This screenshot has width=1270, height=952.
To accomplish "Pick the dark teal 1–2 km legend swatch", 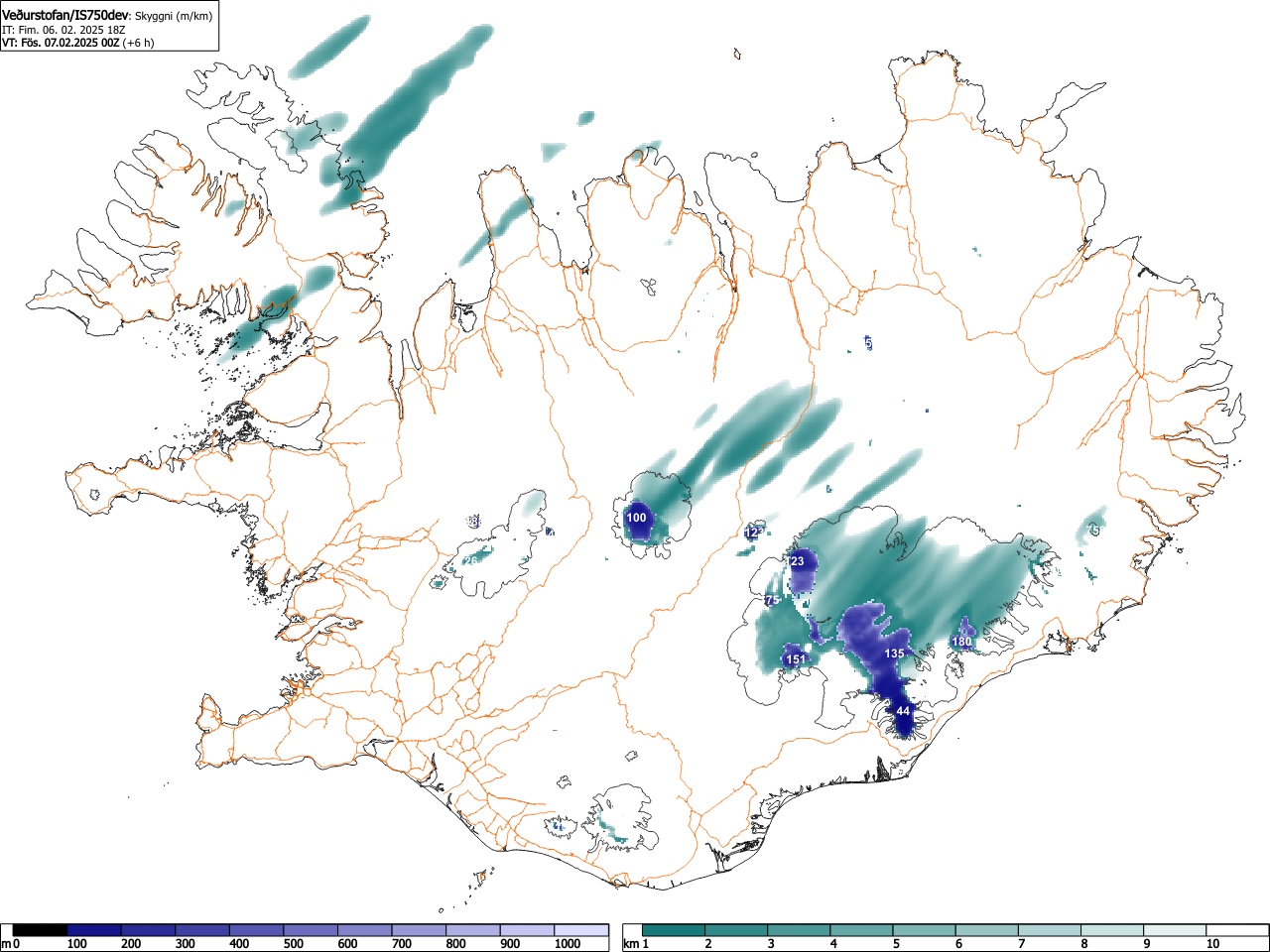I will coord(674,930).
